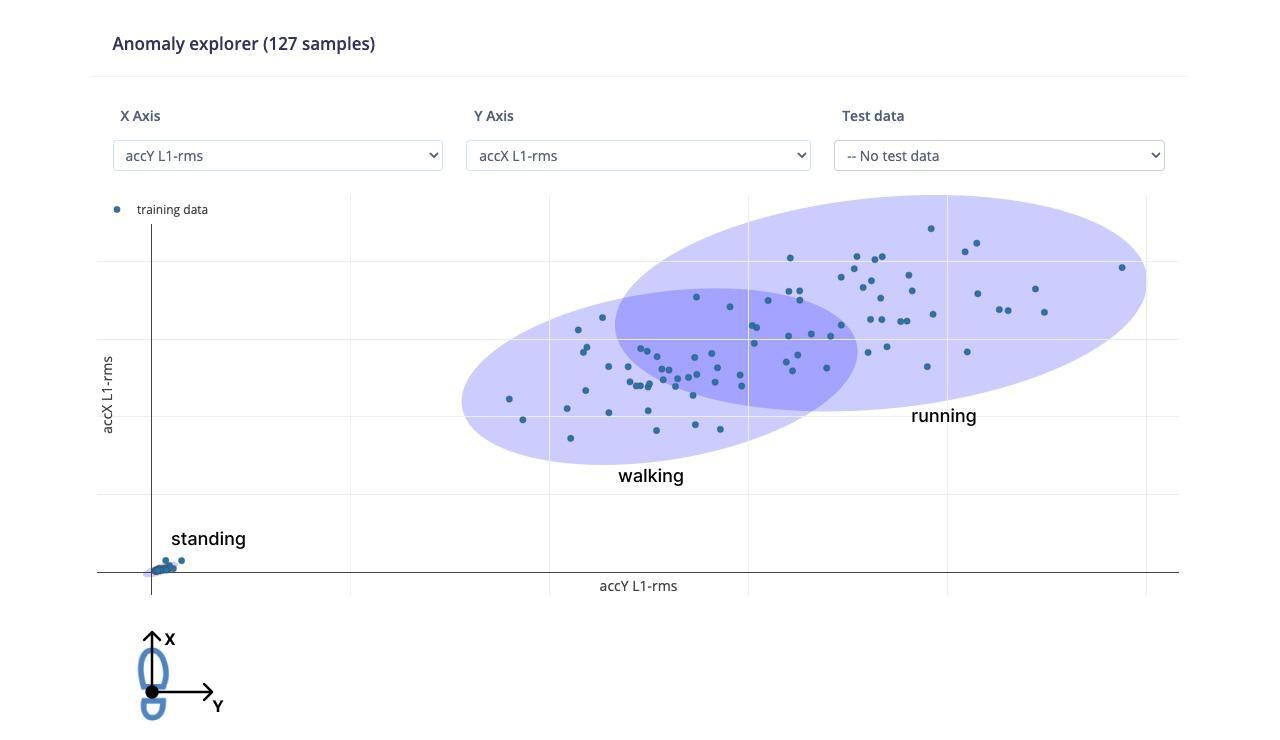Select the standing cluster label
Viewport: 1280px width, 740px height.
[208, 539]
